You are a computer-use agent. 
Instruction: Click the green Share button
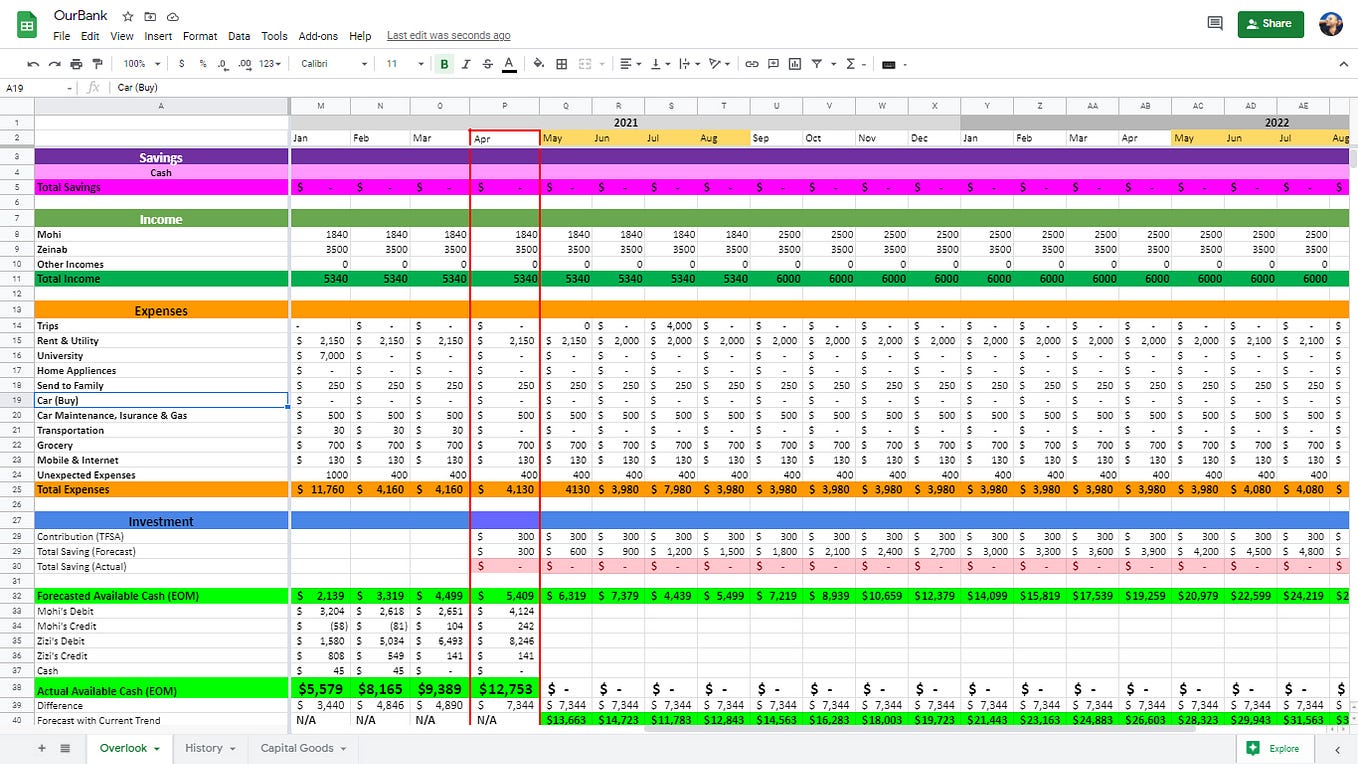point(1270,23)
